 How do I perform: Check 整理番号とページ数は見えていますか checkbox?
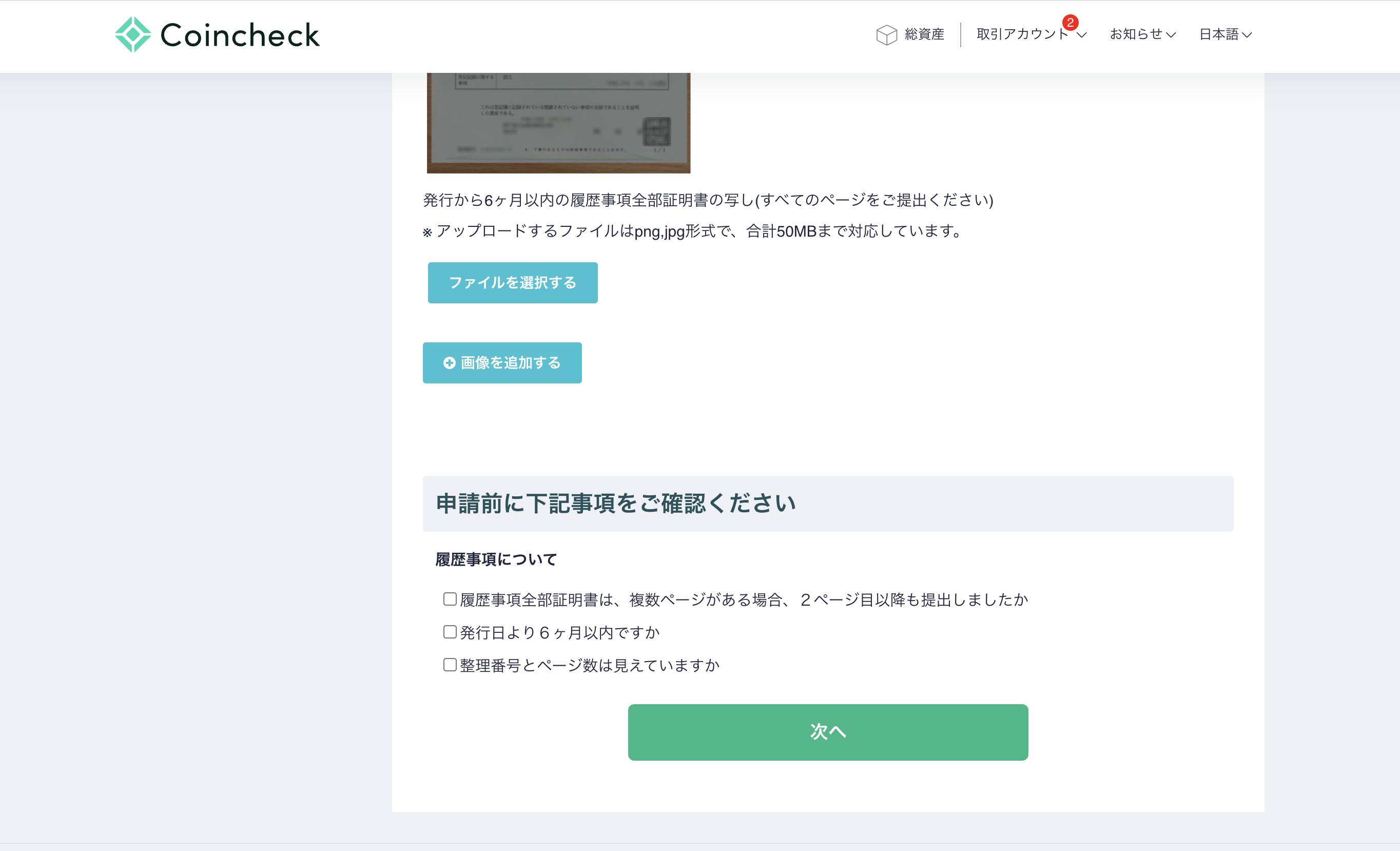click(x=450, y=665)
